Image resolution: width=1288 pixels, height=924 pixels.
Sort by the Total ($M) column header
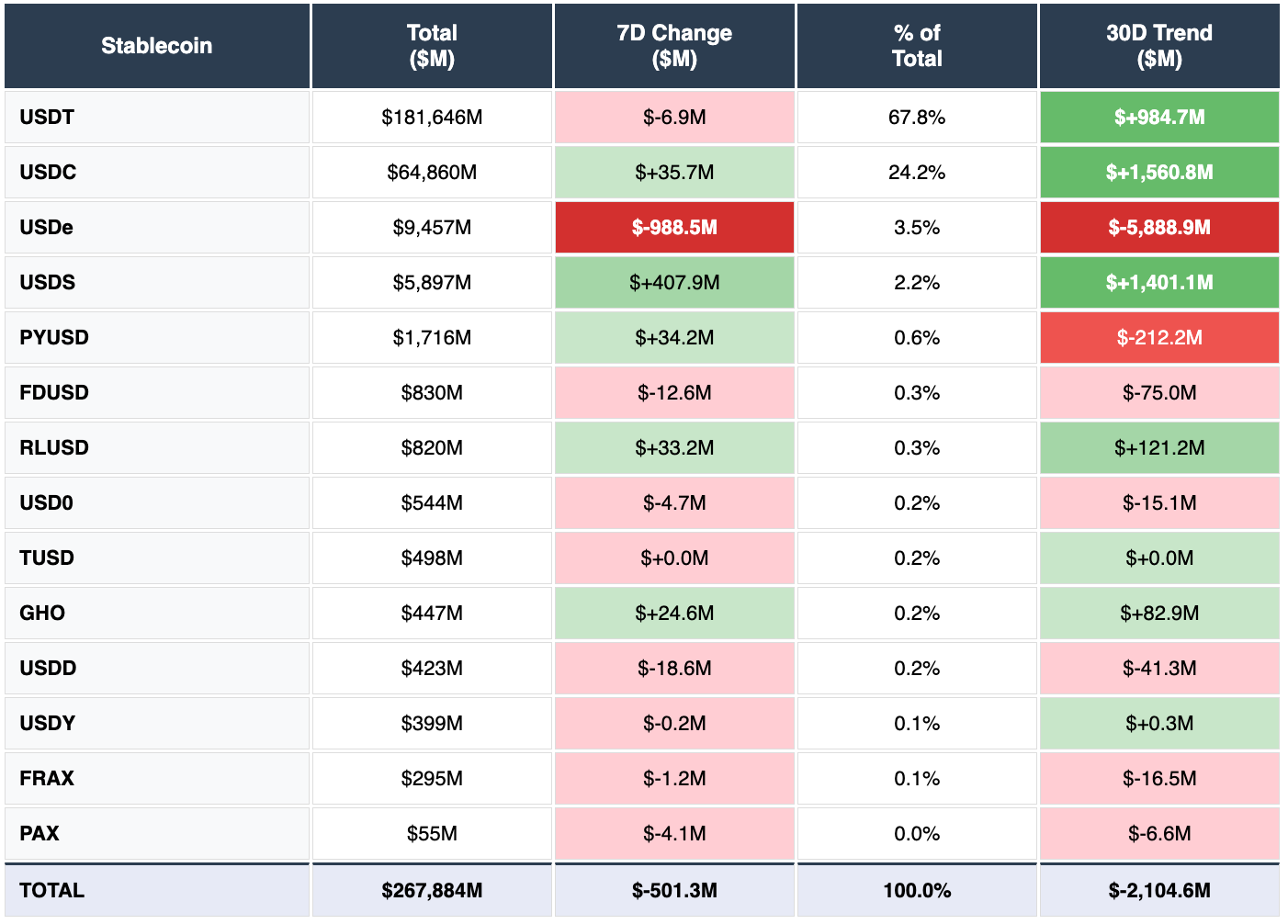click(431, 45)
